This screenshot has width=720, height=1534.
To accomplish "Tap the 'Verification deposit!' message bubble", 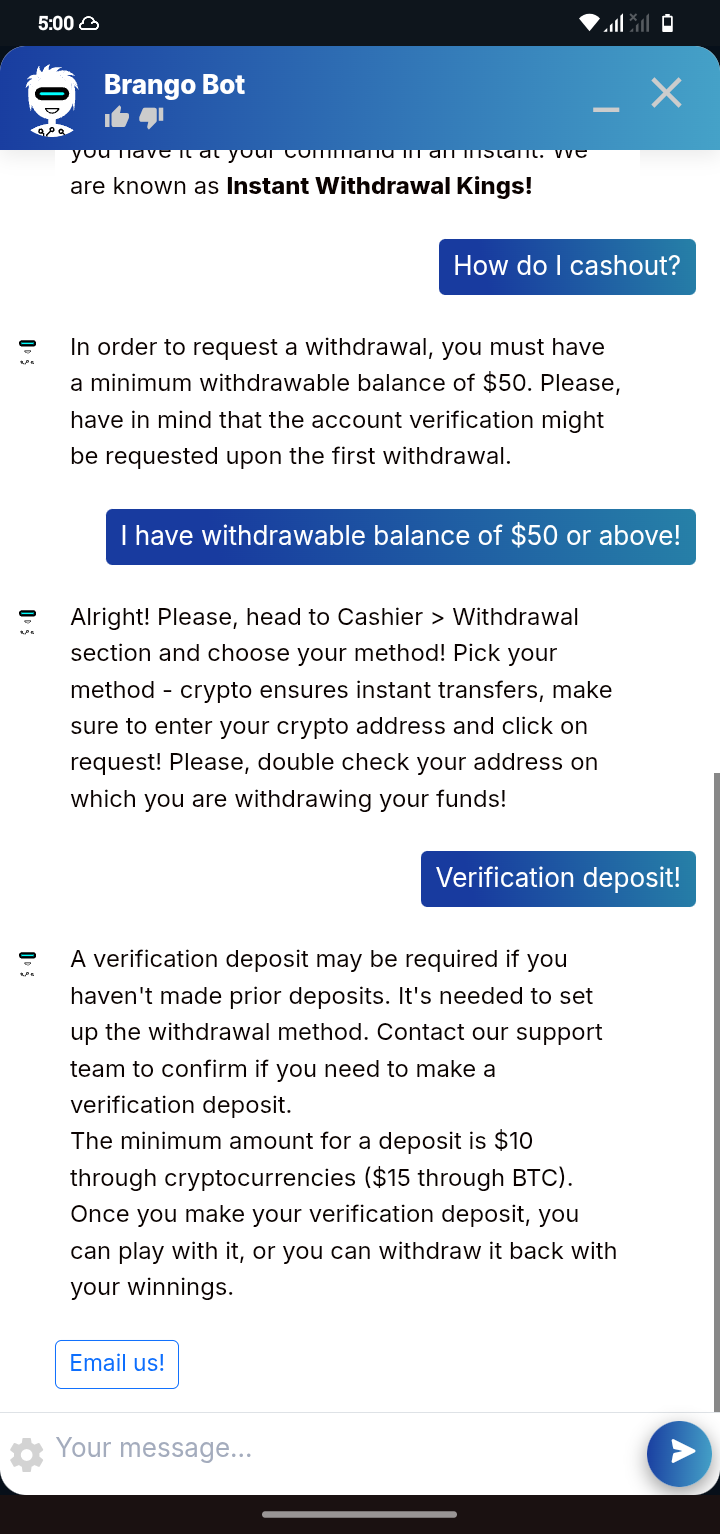I will [x=558, y=878].
